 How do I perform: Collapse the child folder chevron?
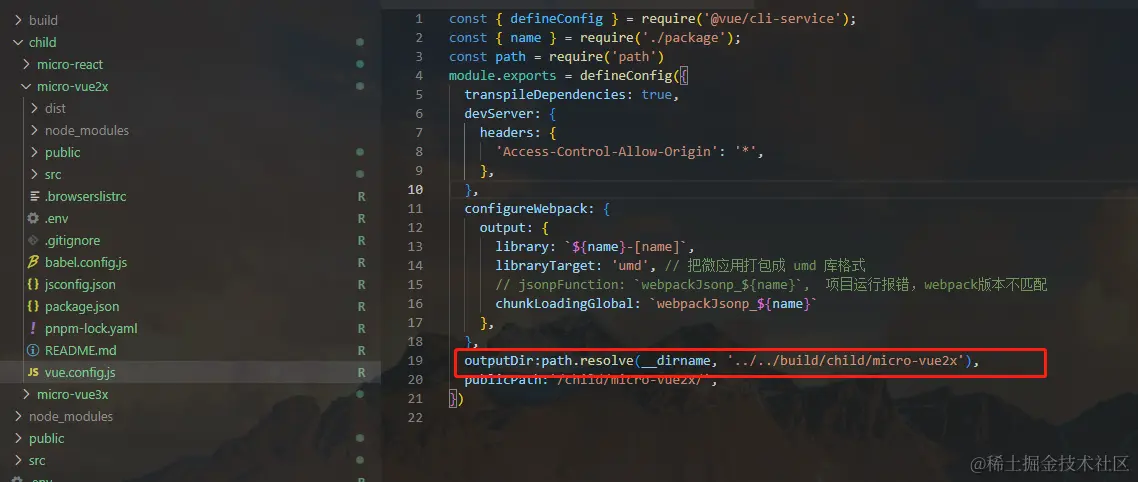[18, 42]
